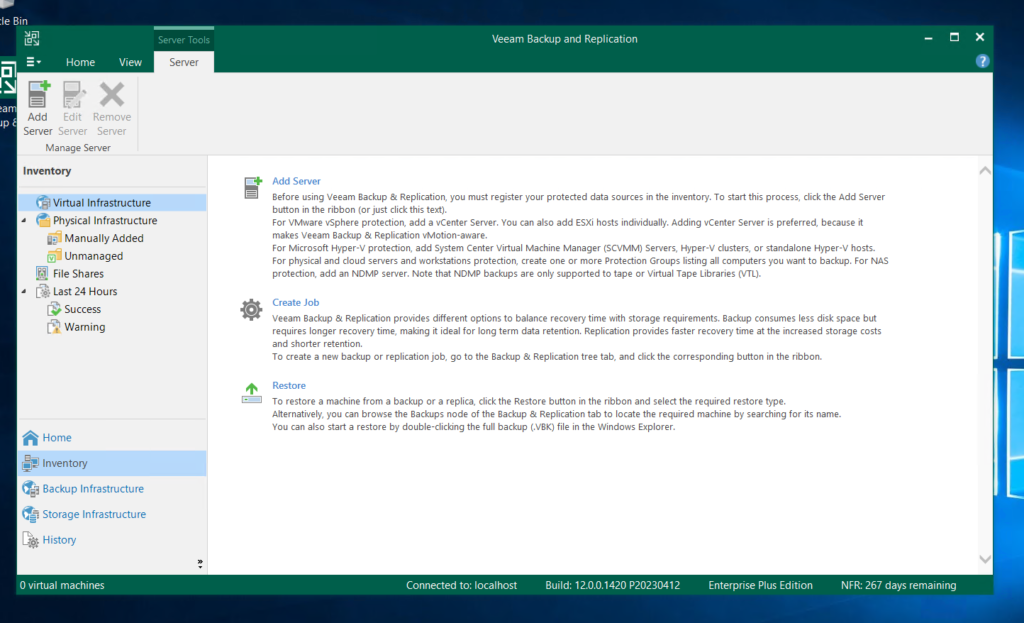Click the Add Server ribbon icon
The width and height of the screenshot is (1024, 623).
tap(37, 105)
